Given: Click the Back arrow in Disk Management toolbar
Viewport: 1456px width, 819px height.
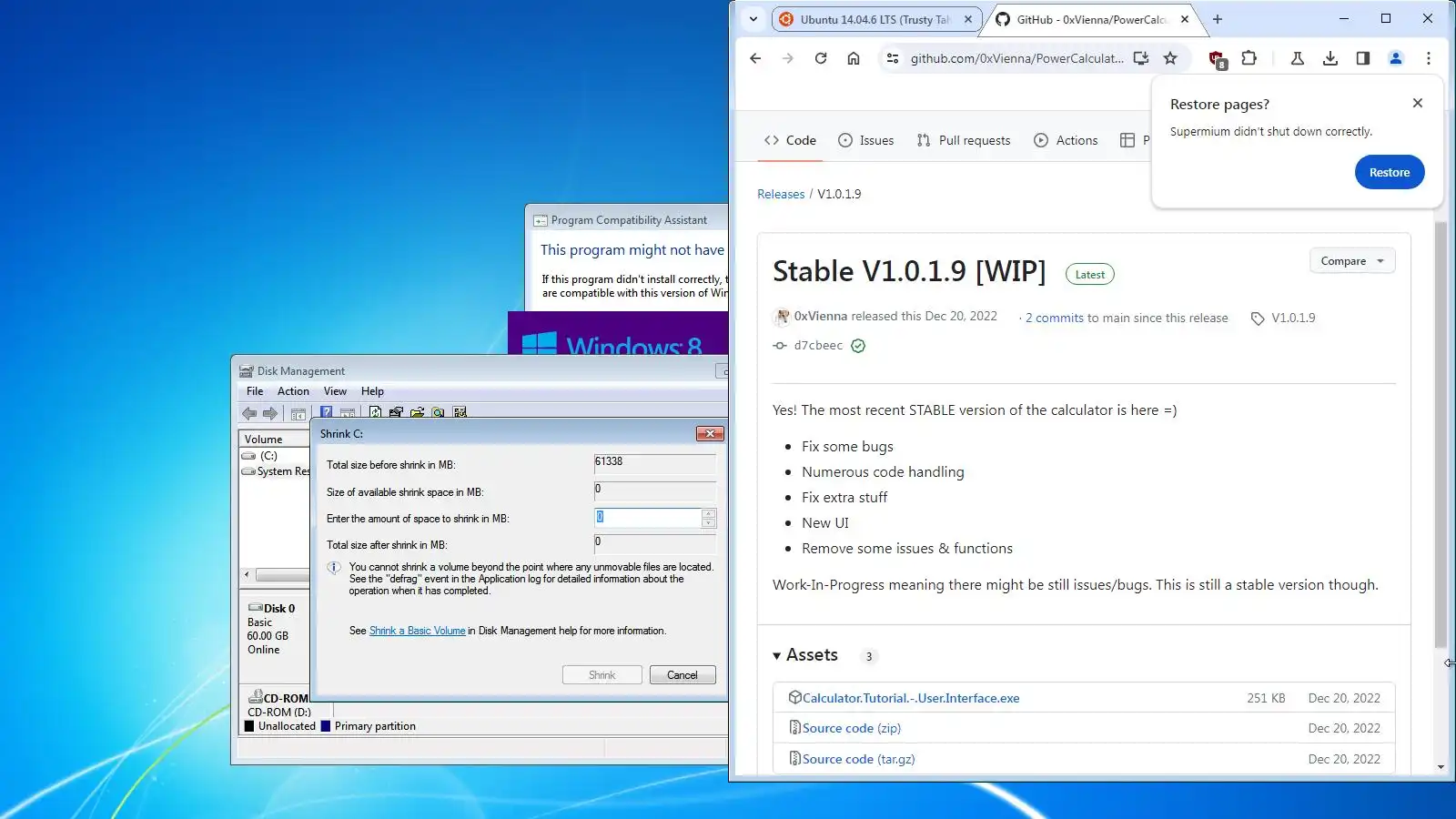Looking at the screenshot, I should [x=249, y=413].
